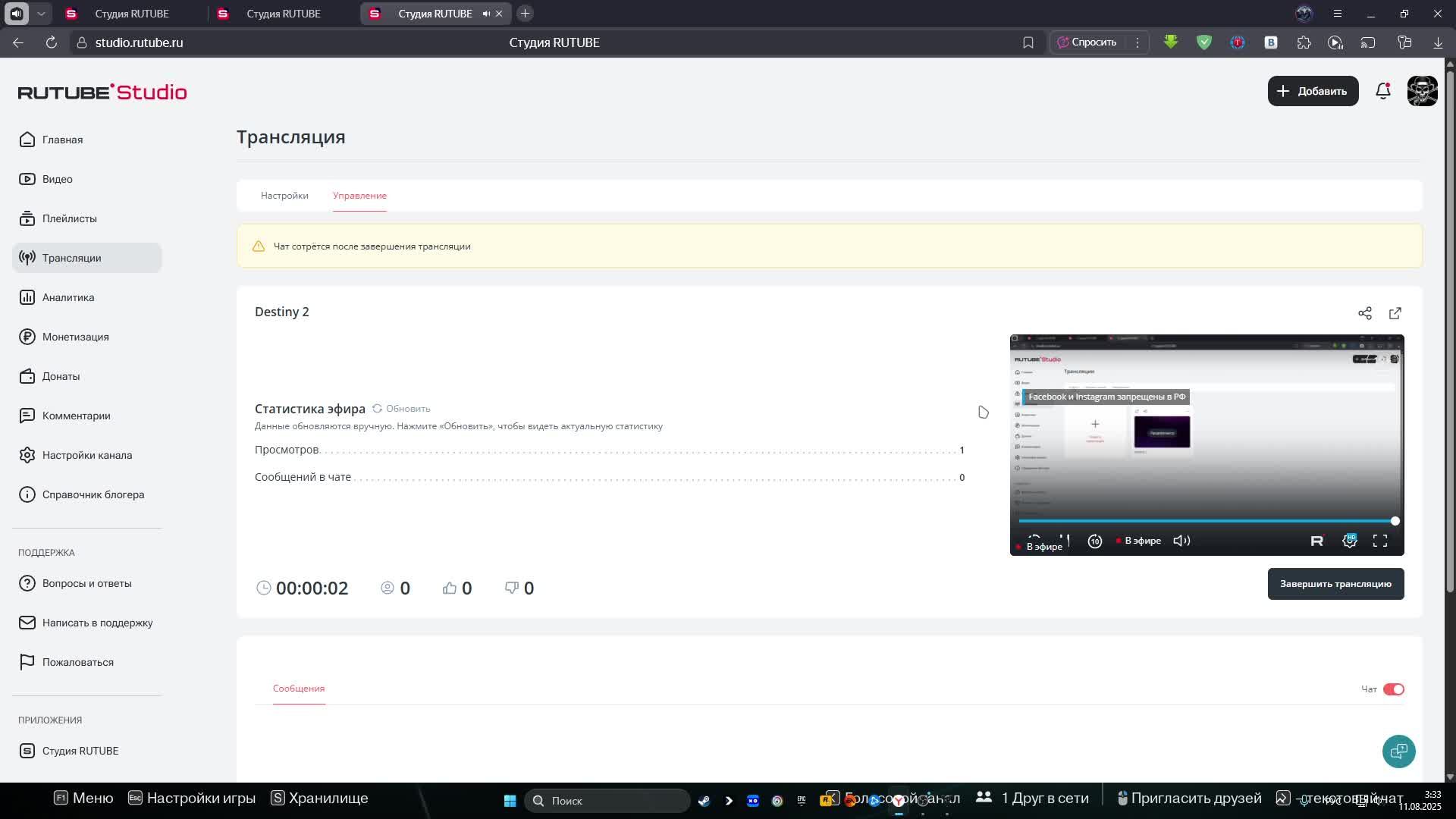Mute the stream player volume
Viewport: 1456px width, 819px height.
pyautogui.click(x=1181, y=541)
